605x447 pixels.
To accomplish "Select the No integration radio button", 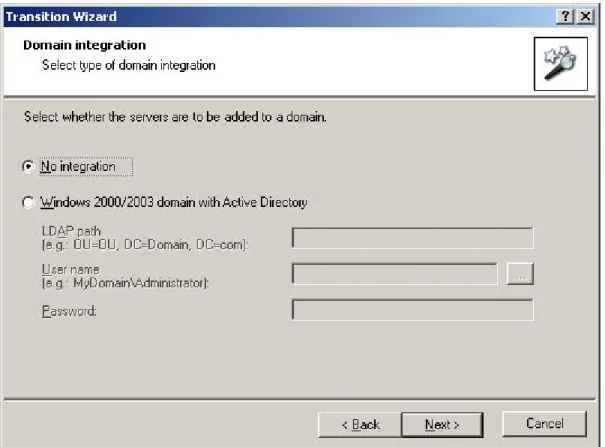I will 28,167.
